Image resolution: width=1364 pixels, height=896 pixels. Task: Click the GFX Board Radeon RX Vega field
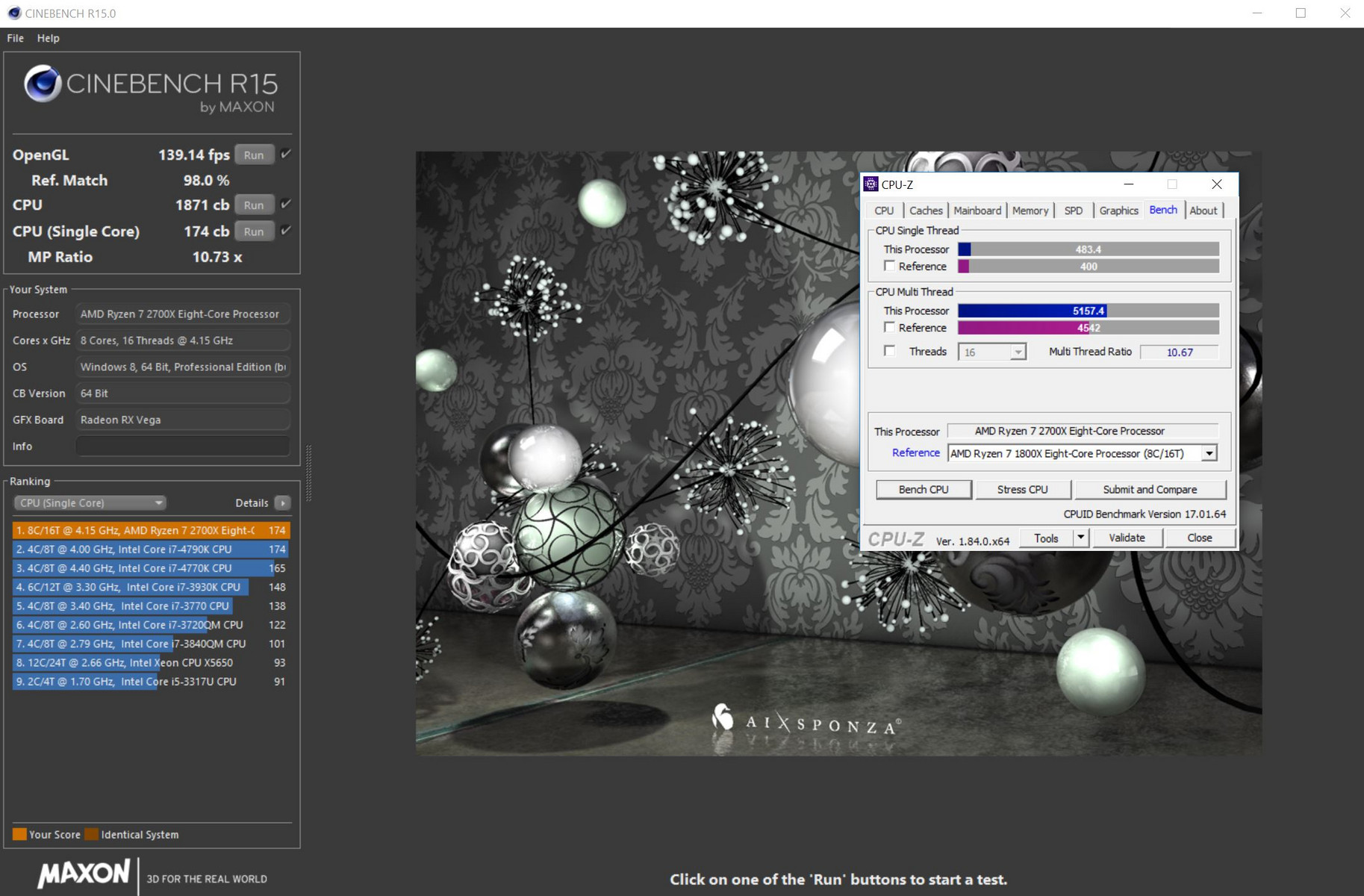(x=183, y=420)
